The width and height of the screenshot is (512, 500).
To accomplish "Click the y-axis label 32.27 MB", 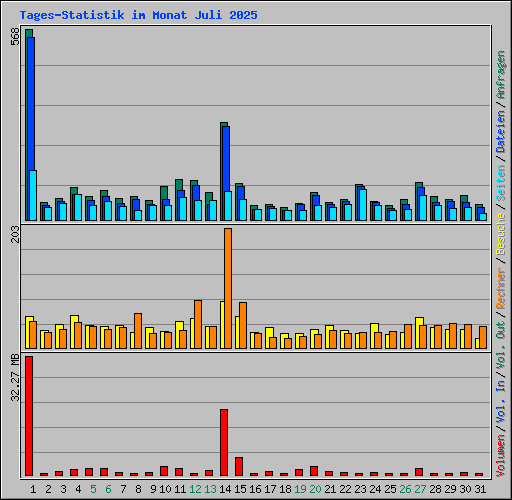I will tap(15, 378).
